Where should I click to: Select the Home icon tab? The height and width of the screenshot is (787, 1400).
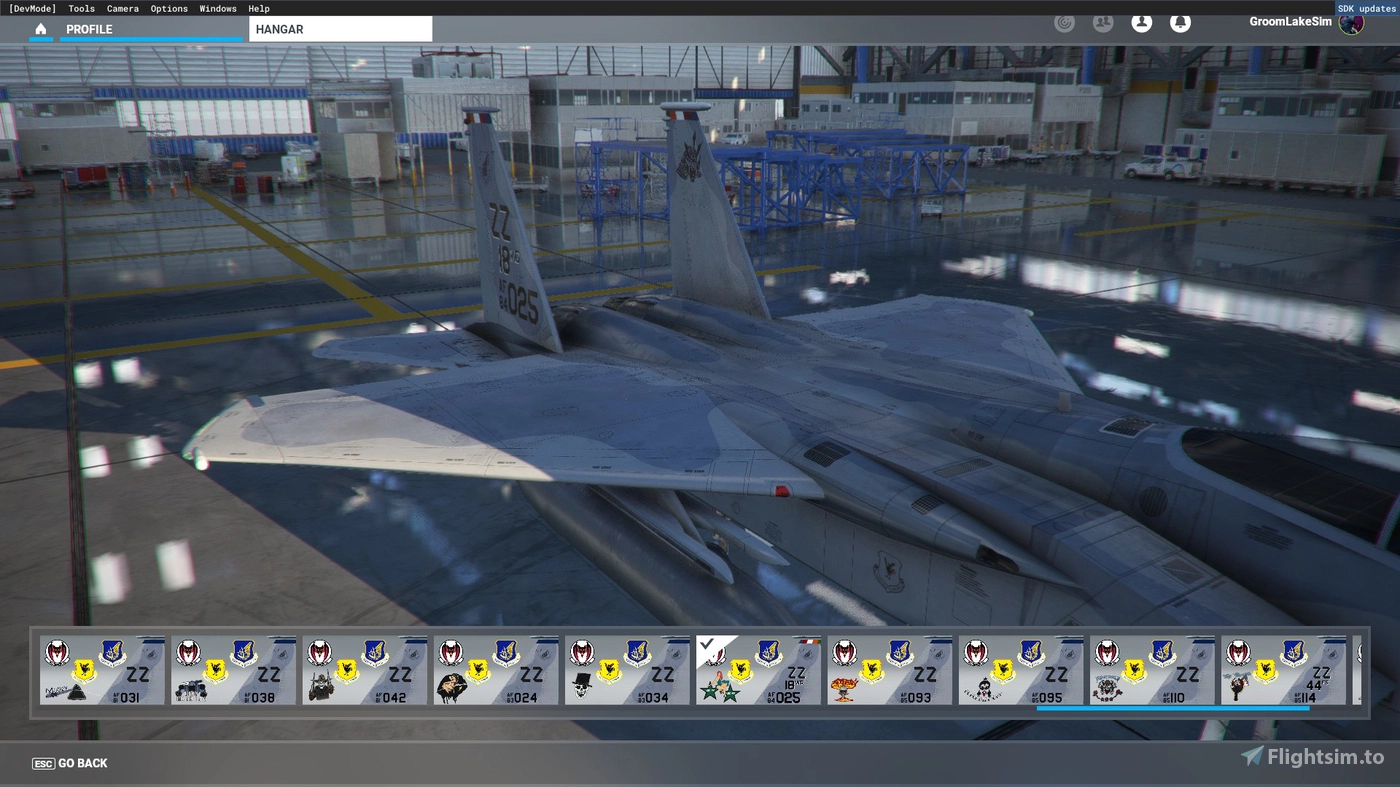point(40,29)
